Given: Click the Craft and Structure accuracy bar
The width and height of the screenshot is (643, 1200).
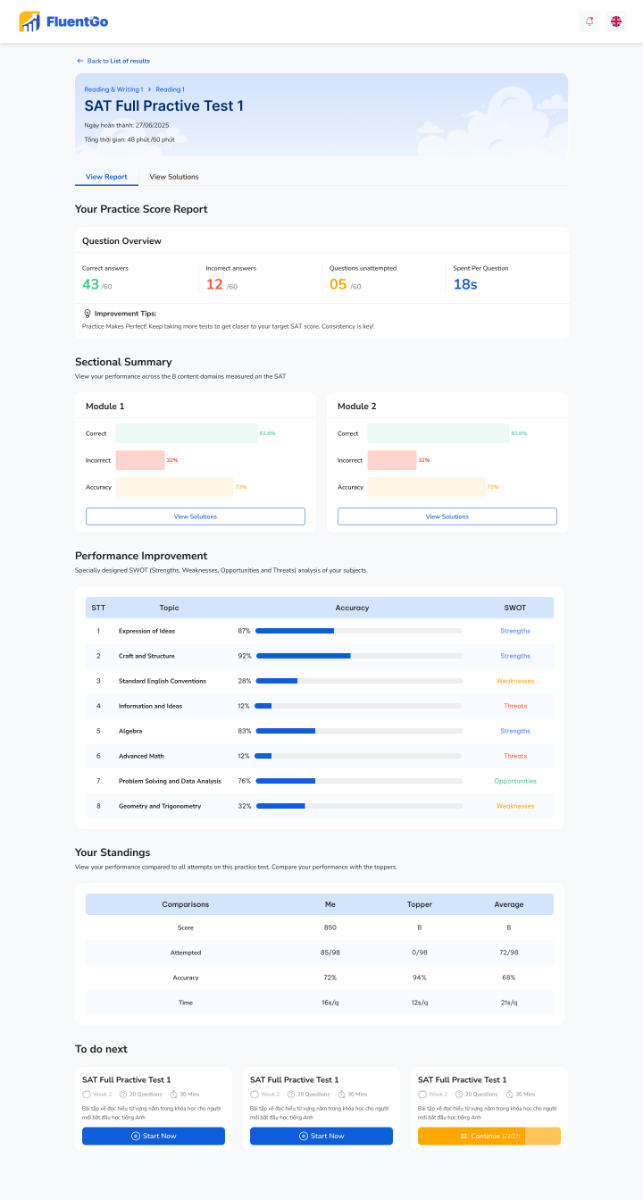Looking at the screenshot, I should point(358,656).
